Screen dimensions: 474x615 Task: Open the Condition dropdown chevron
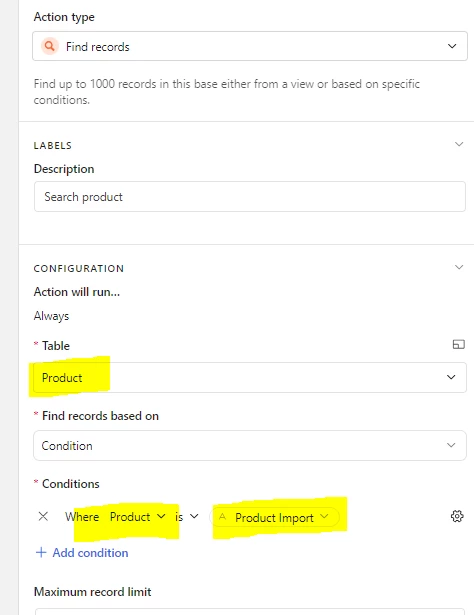click(451, 445)
